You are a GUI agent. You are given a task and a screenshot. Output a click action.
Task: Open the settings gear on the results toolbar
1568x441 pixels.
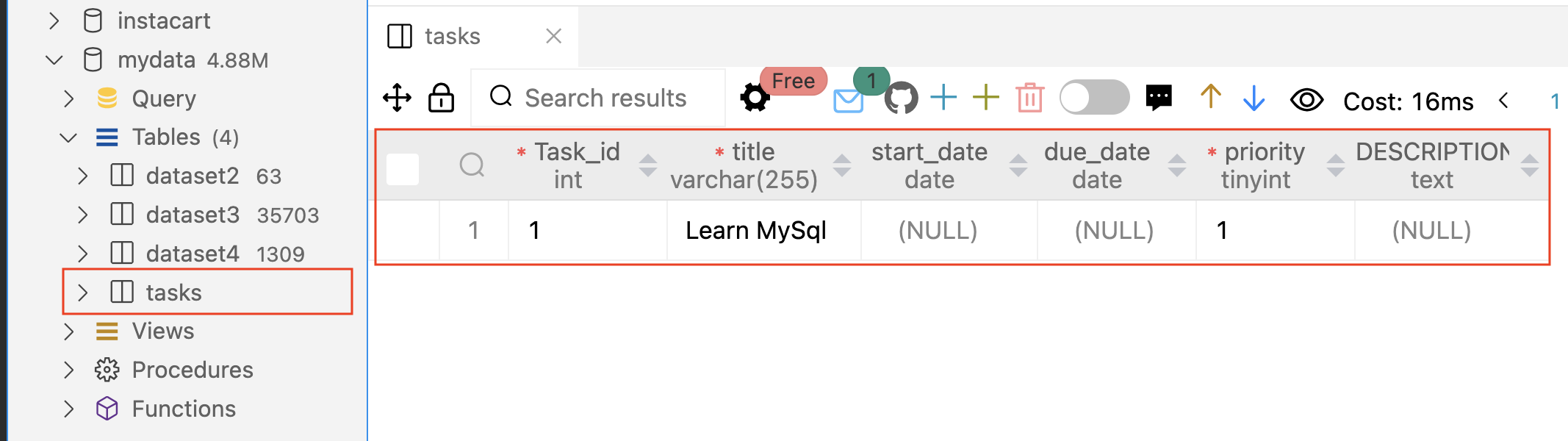755,96
